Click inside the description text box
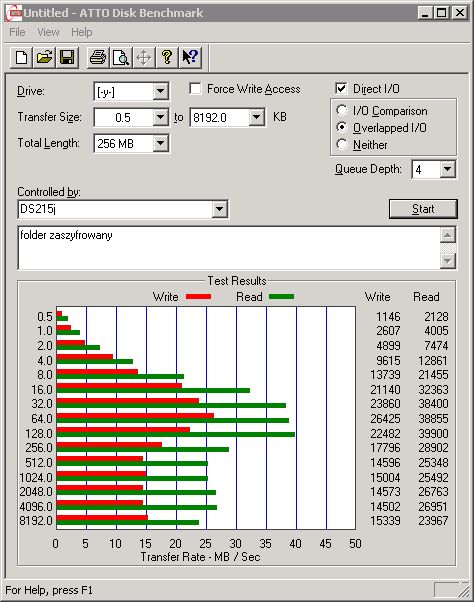The height and width of the screenshot is (602, 474). (229, 248)
